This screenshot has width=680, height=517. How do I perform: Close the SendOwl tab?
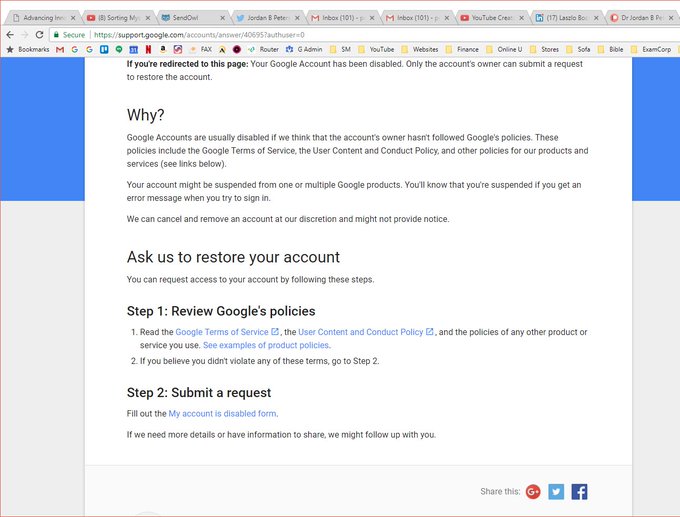(222, 18)
